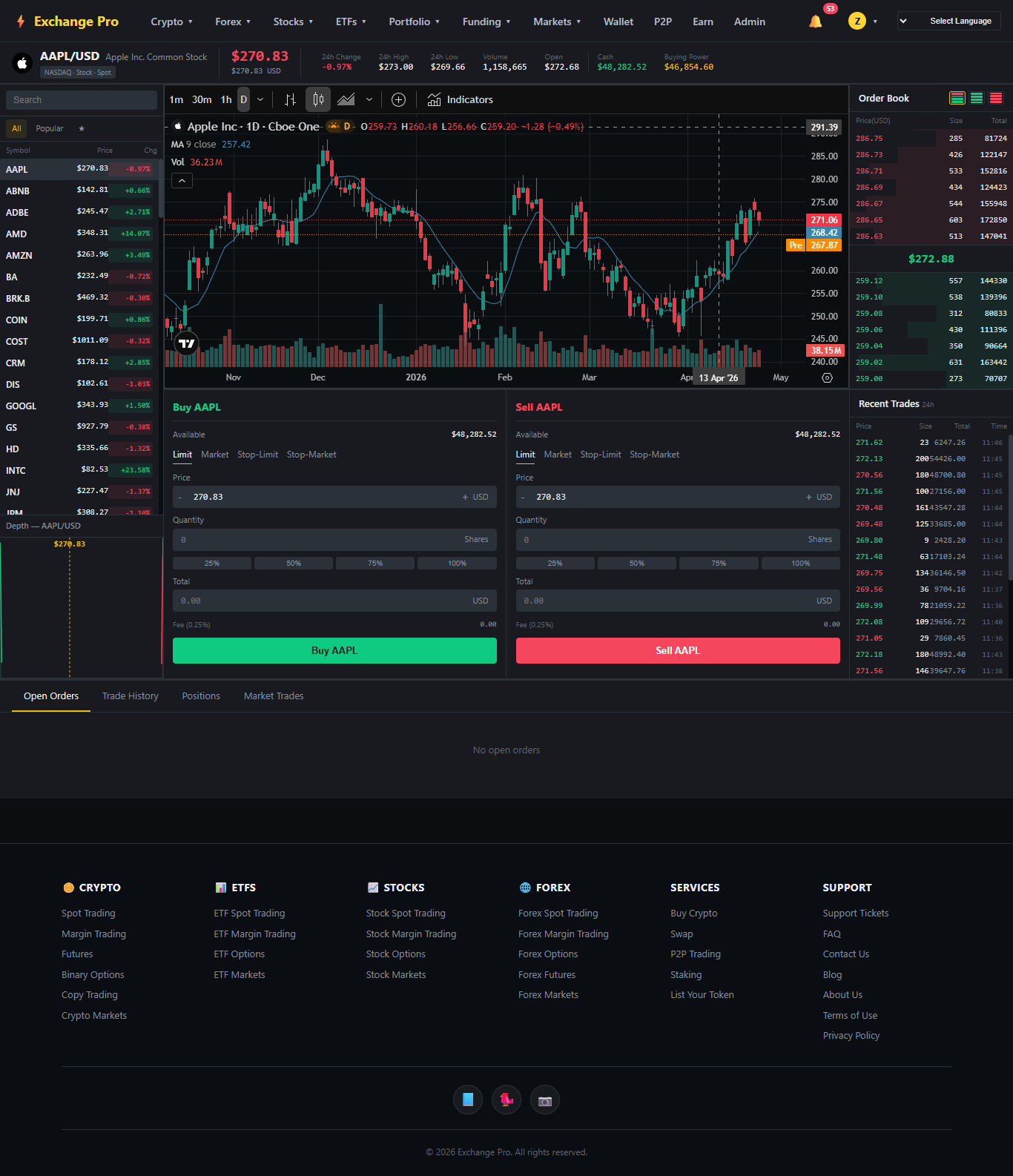The image size is (1013, 1176).
Task: Click the camera icon in footer
Action: tap(545, 1100)
